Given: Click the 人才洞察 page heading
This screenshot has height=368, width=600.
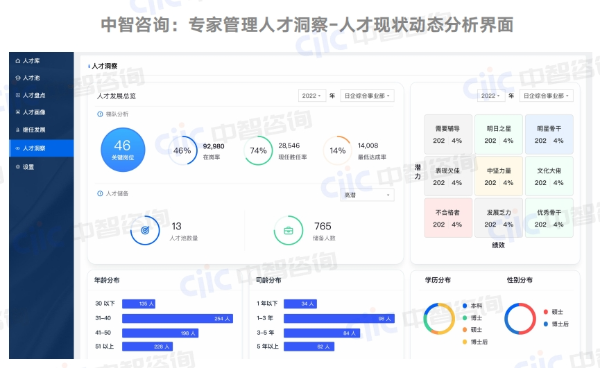Looking at the screenshot, I should [104, 66].
